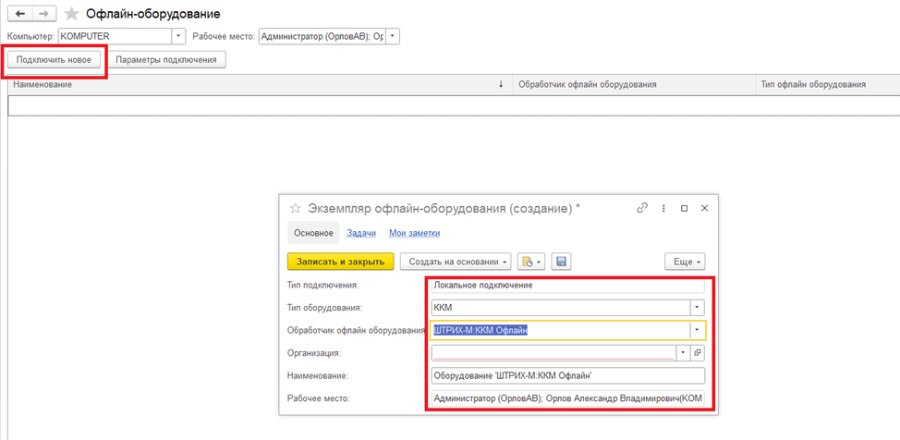
Task: Open the reports icon dropdown button
Action: pyautogui.click(x=532, y=261)
